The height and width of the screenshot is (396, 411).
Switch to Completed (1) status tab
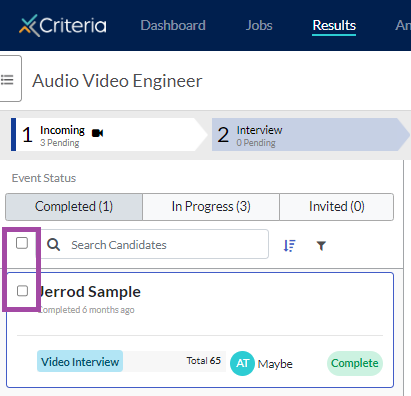[x=74, y=207]
